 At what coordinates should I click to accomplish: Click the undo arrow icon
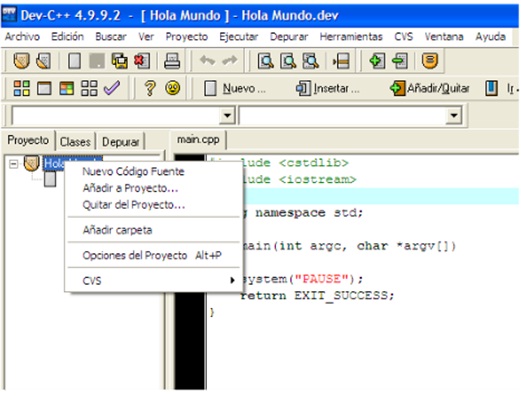click(x=207, y=61)
